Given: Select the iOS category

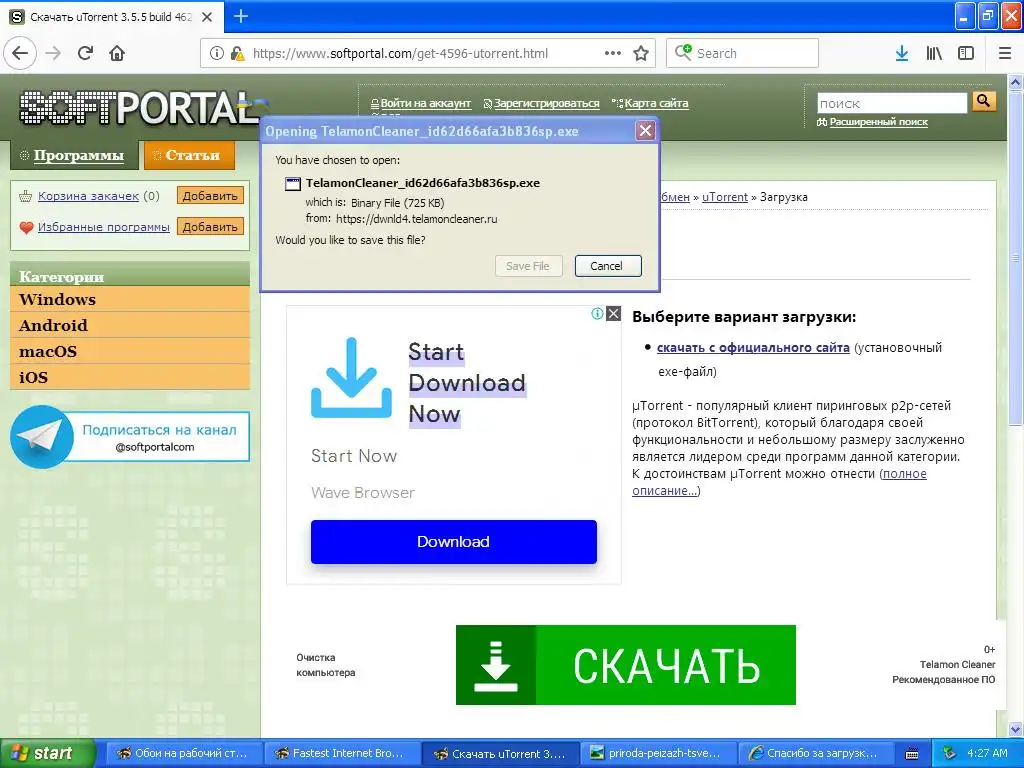Looking at the screenshot, I should click(x=130, y=377).
